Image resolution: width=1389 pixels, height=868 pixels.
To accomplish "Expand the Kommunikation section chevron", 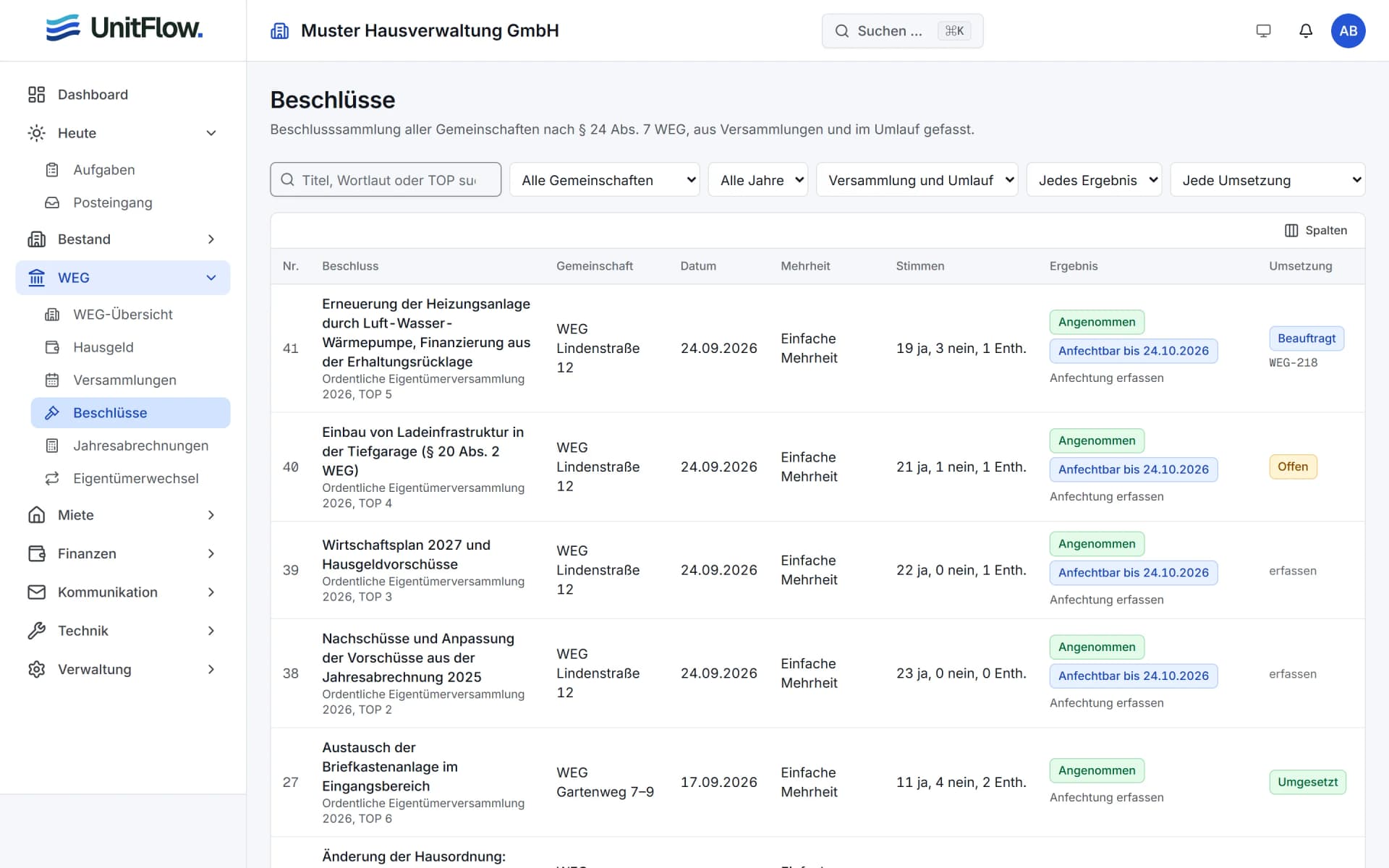I will [x=211, y=592].
